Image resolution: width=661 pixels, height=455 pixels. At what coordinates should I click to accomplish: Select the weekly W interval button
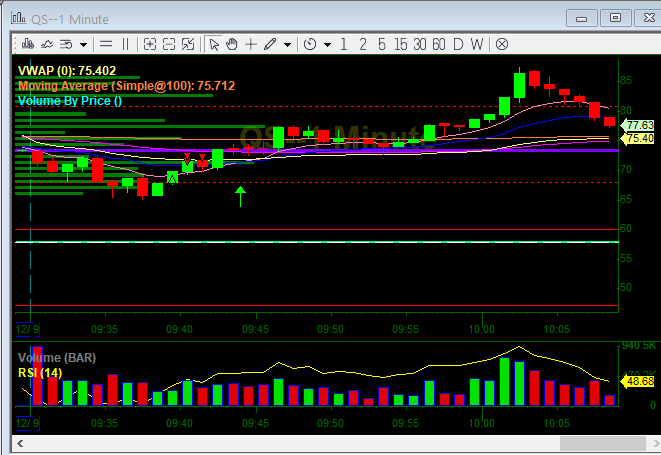click(x=477, y=44)
